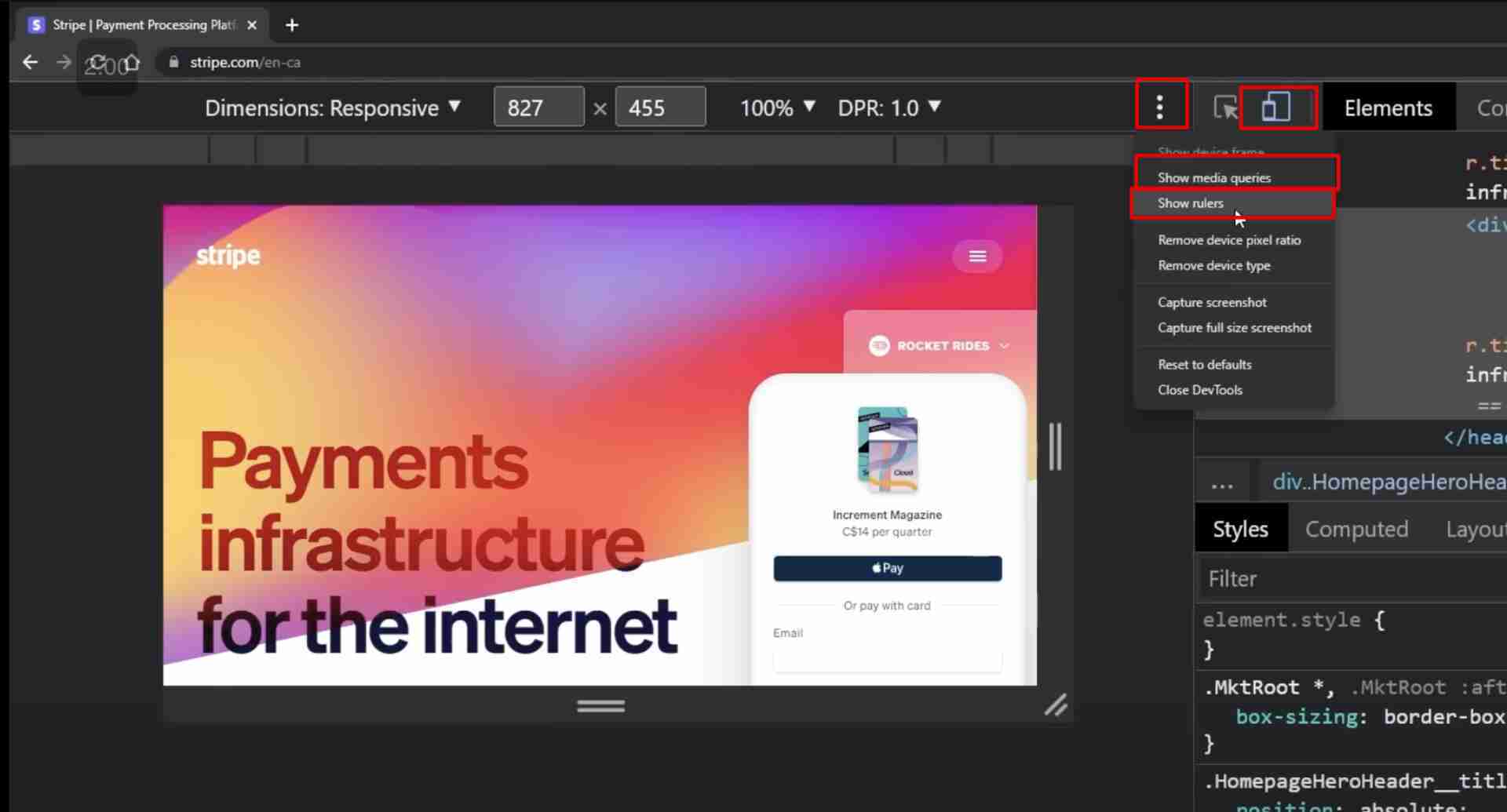Open the Dimensions: Responsive dropdown

[333, 107]
